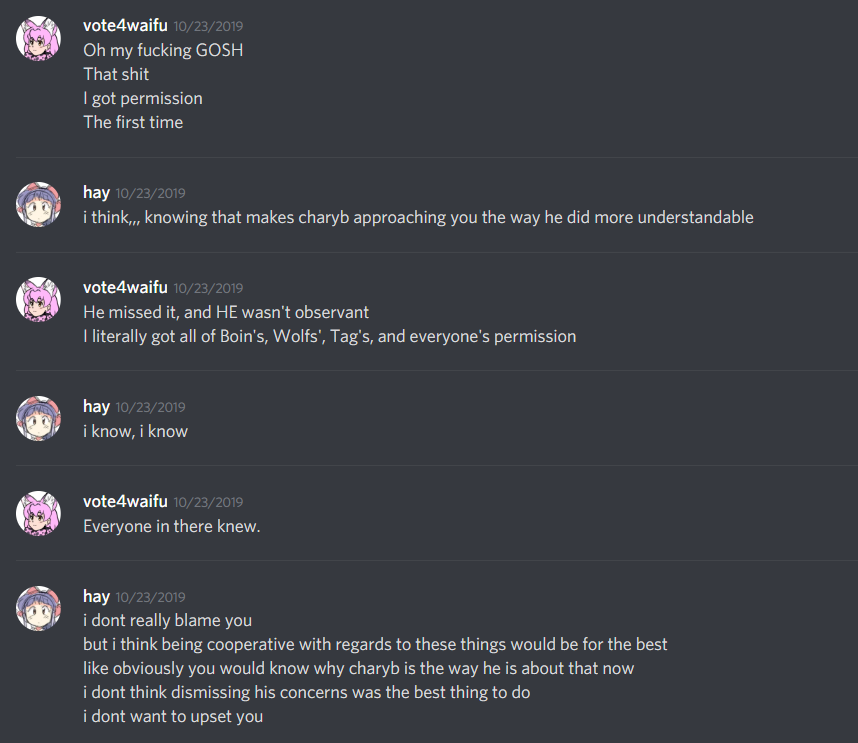Click the 10/23/2019 timestamp on the "Oh my fucking GOSH" post

tap(208, 27)
